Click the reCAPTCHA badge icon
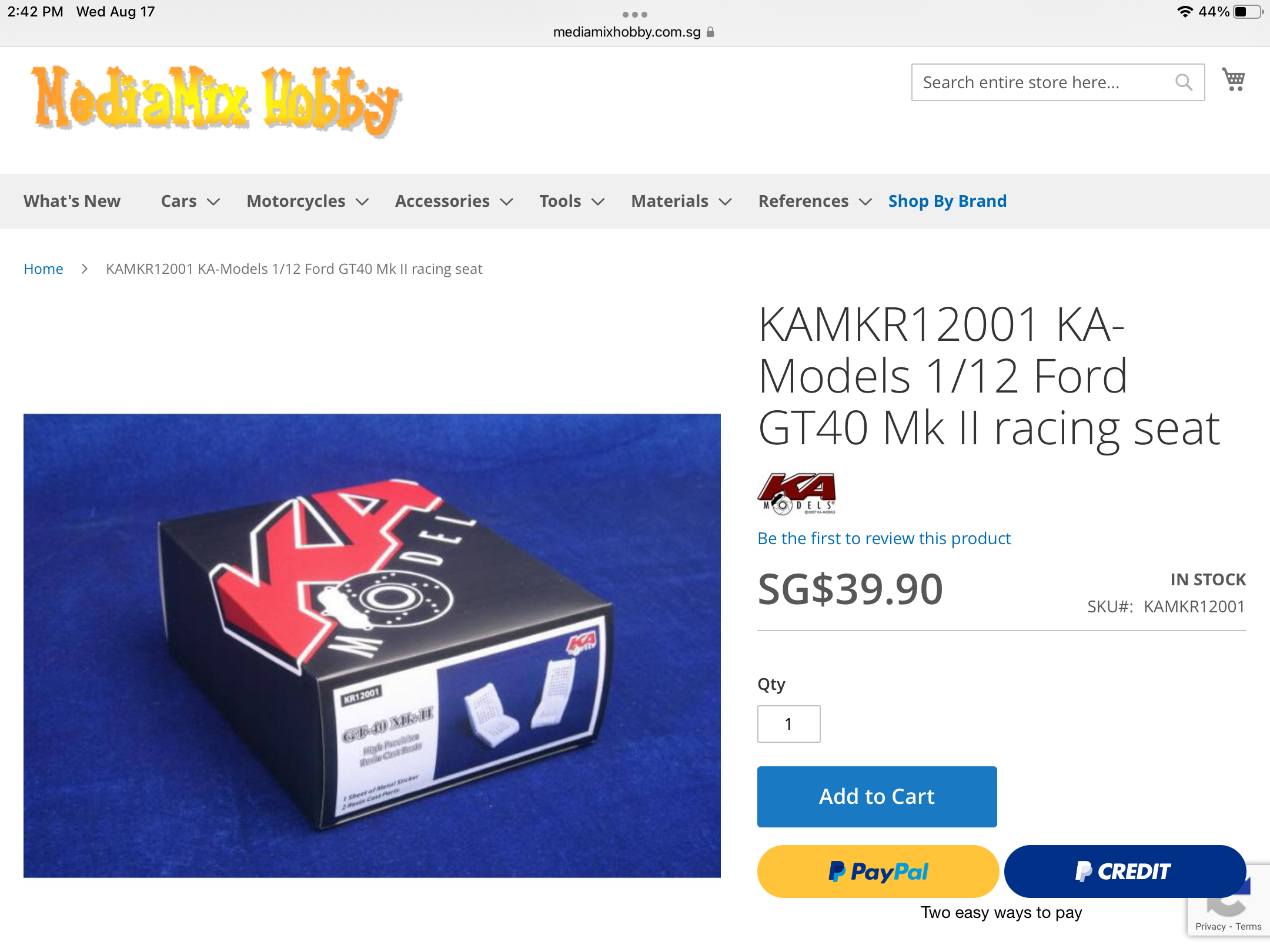 click(x=1229, y=900)
